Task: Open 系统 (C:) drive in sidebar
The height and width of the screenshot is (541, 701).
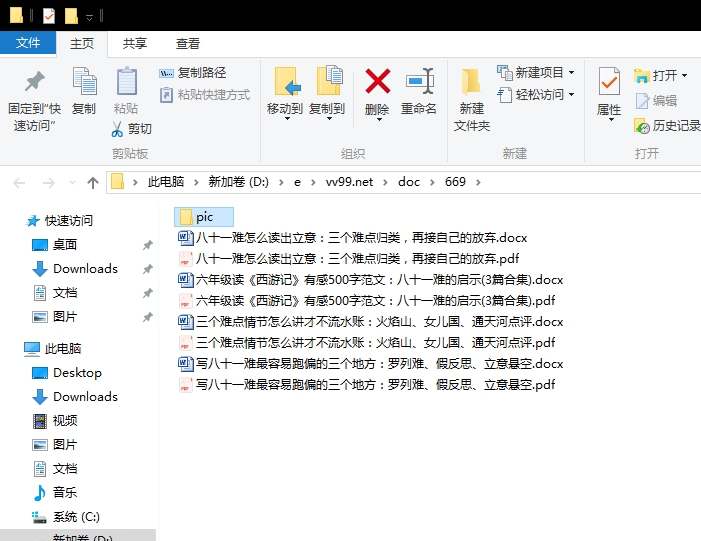Action: pos(66,517)
